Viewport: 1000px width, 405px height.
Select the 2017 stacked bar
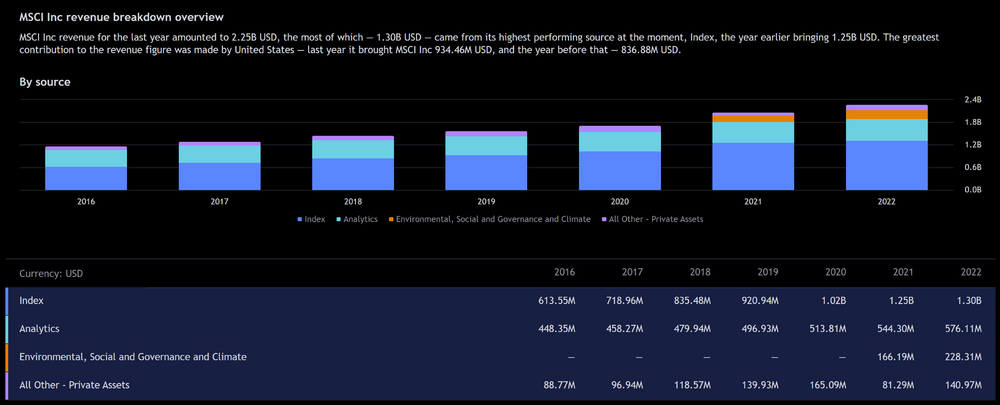pyautogui.click(x=219, y=166)
